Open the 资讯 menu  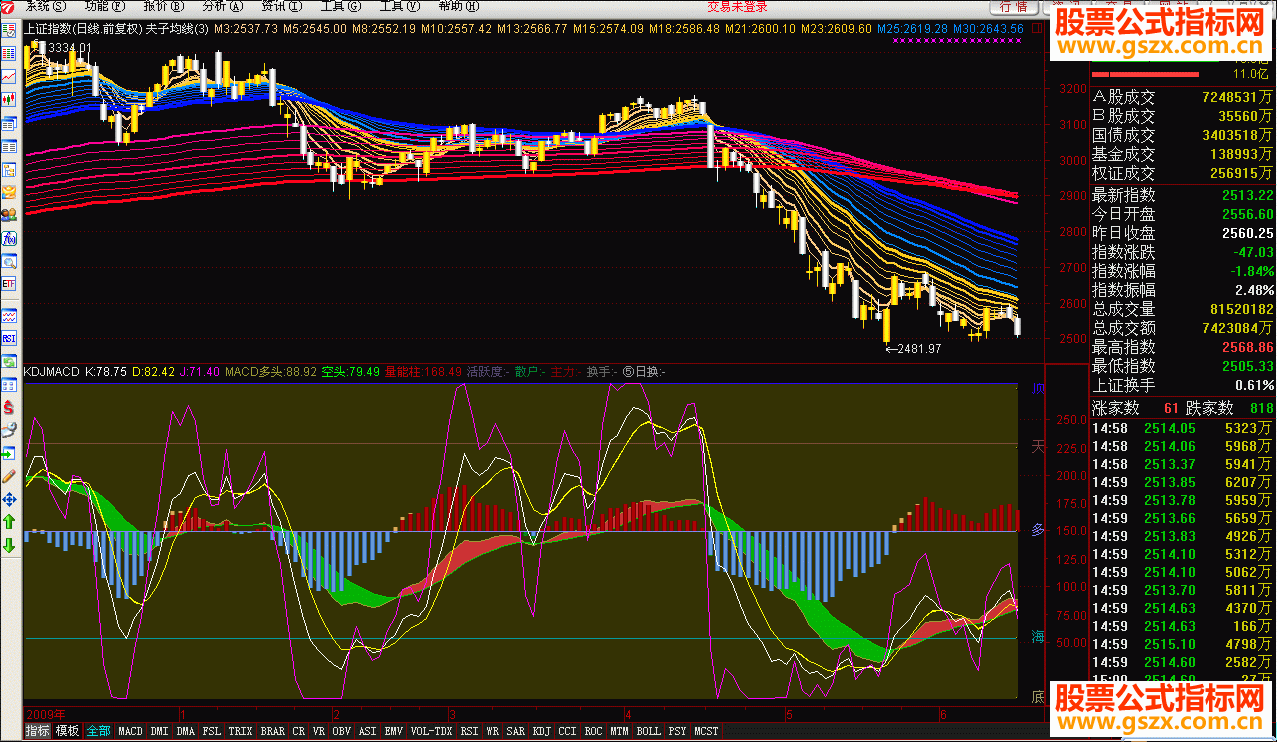[281, 6]
